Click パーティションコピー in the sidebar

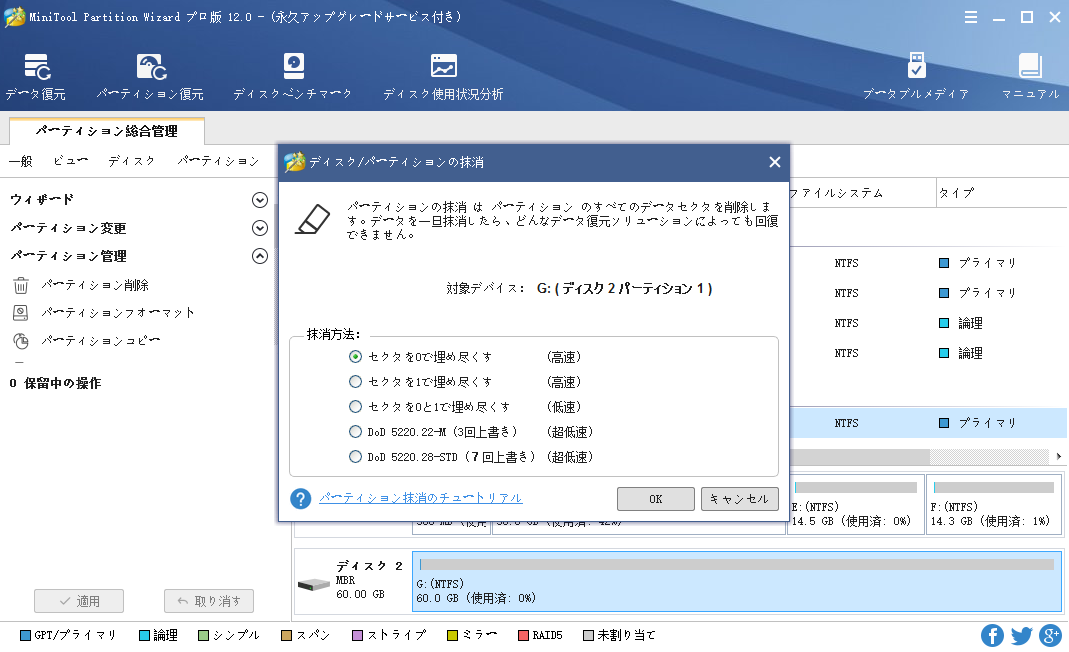(x=101, y=341)
